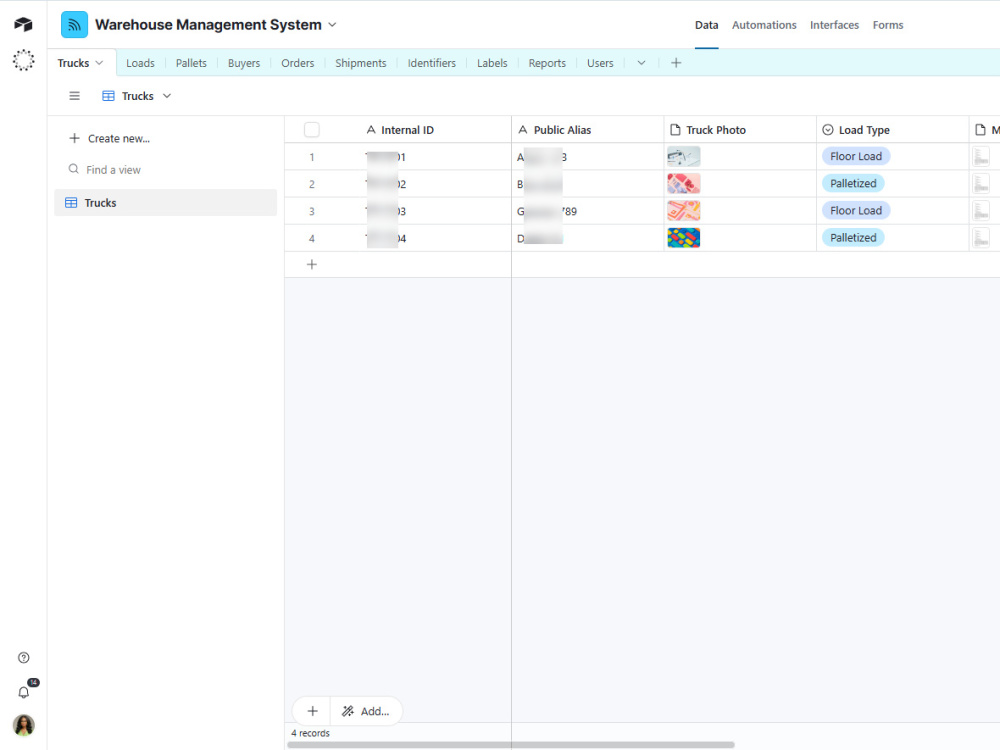Open the dotted-circle assistant icon in sidebar

click(24, 60)
